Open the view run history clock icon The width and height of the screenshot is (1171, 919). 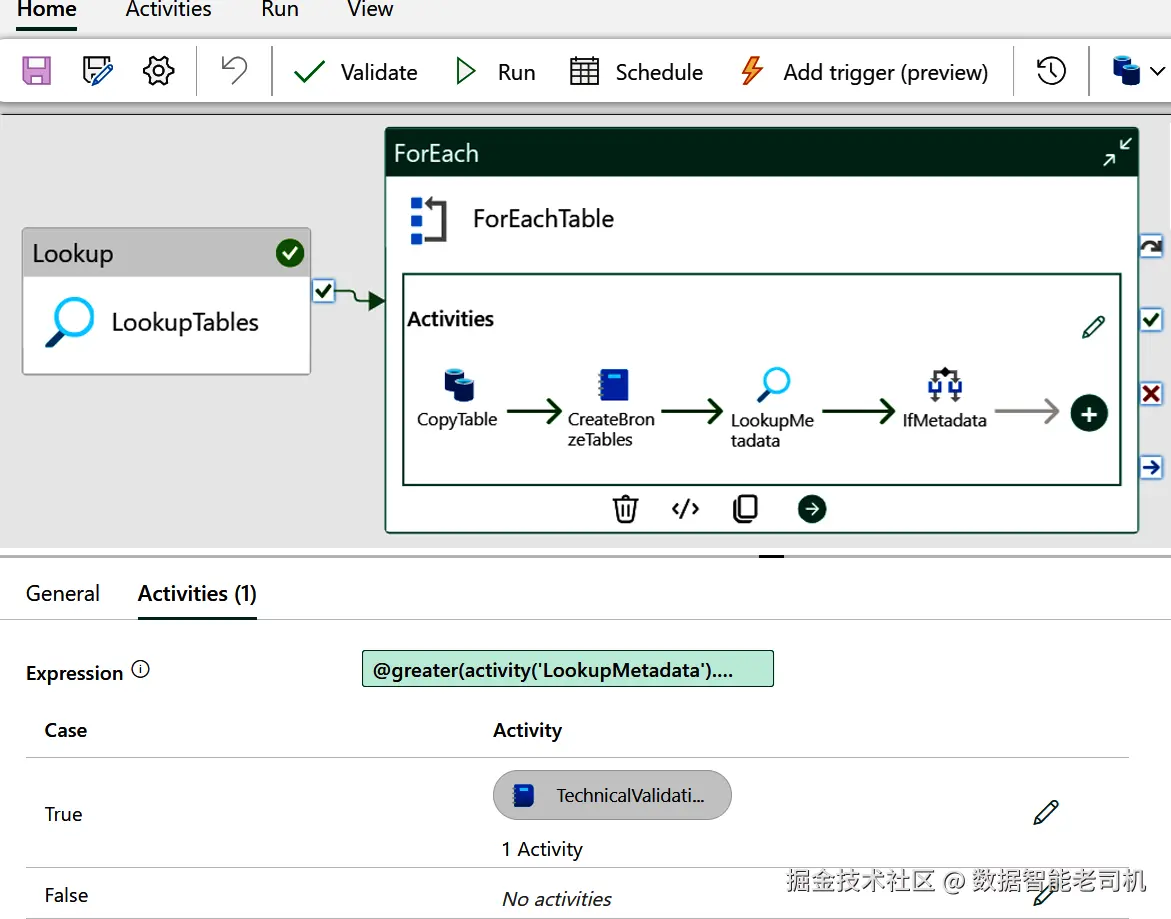click(1051, 71)
